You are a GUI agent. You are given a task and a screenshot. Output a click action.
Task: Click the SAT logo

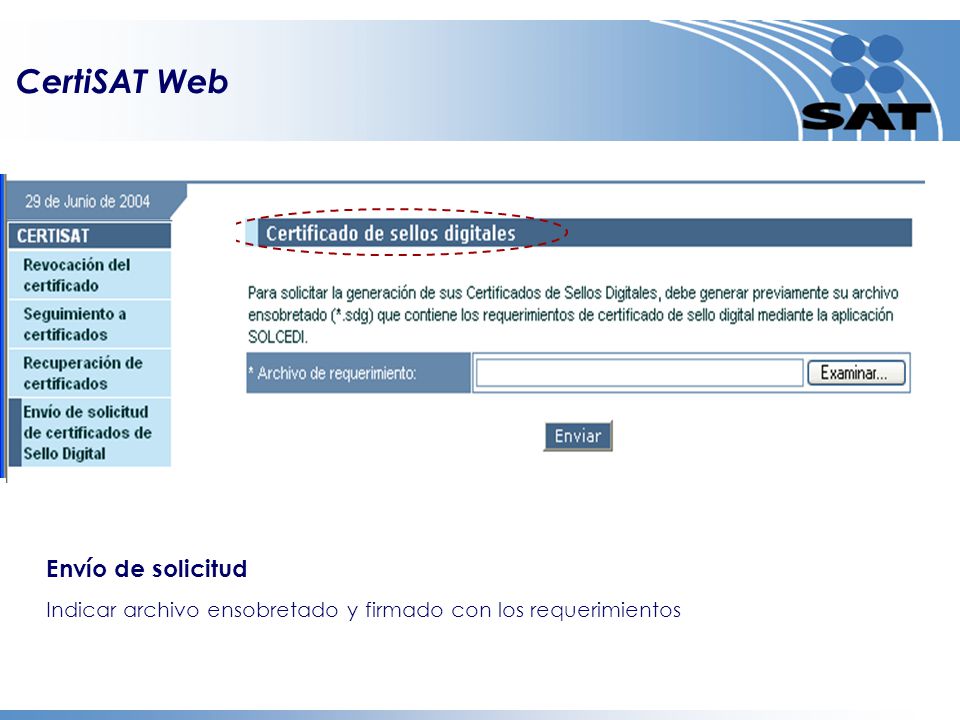(866, 83)
